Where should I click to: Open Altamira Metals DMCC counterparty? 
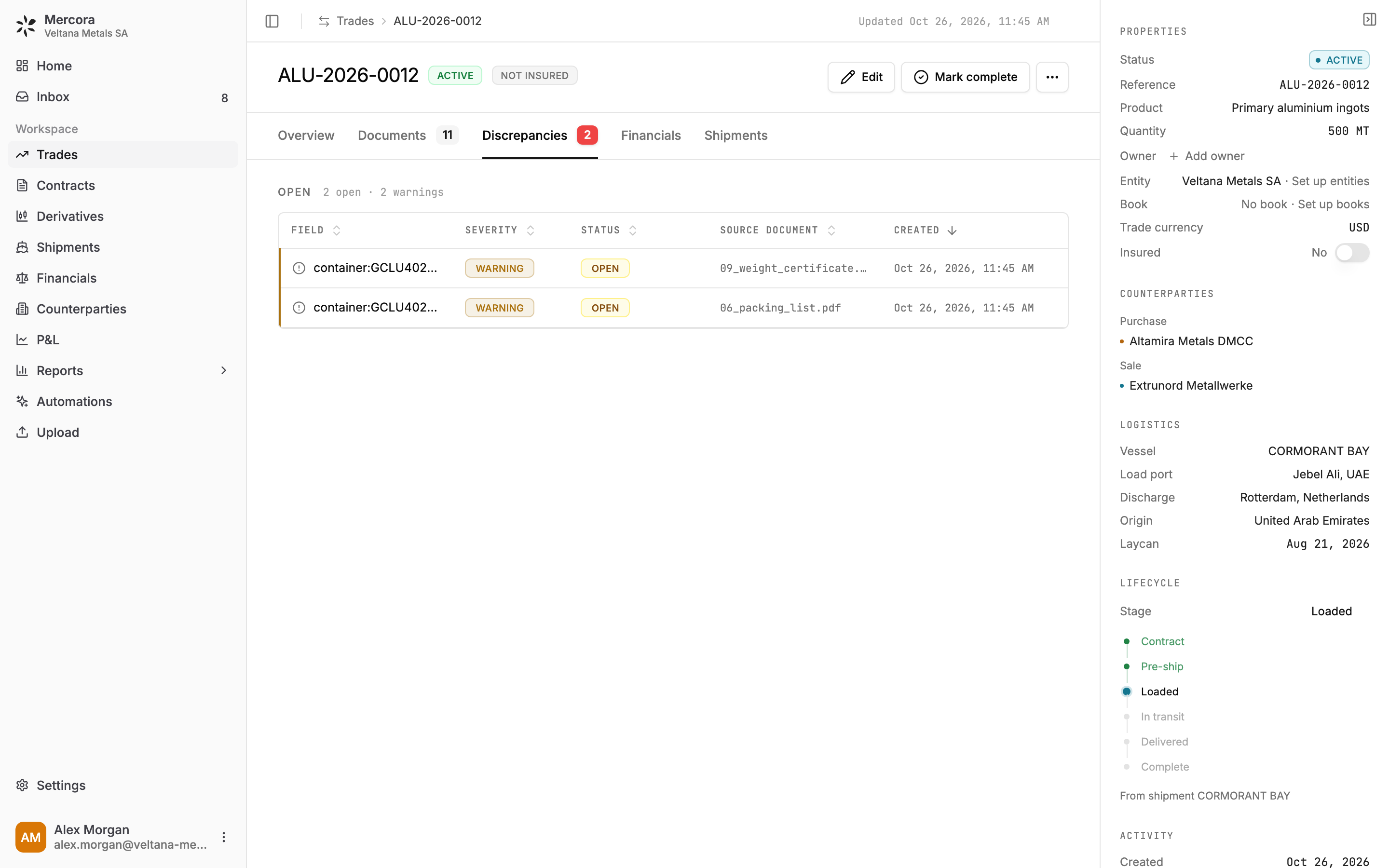click(1190, 341)
